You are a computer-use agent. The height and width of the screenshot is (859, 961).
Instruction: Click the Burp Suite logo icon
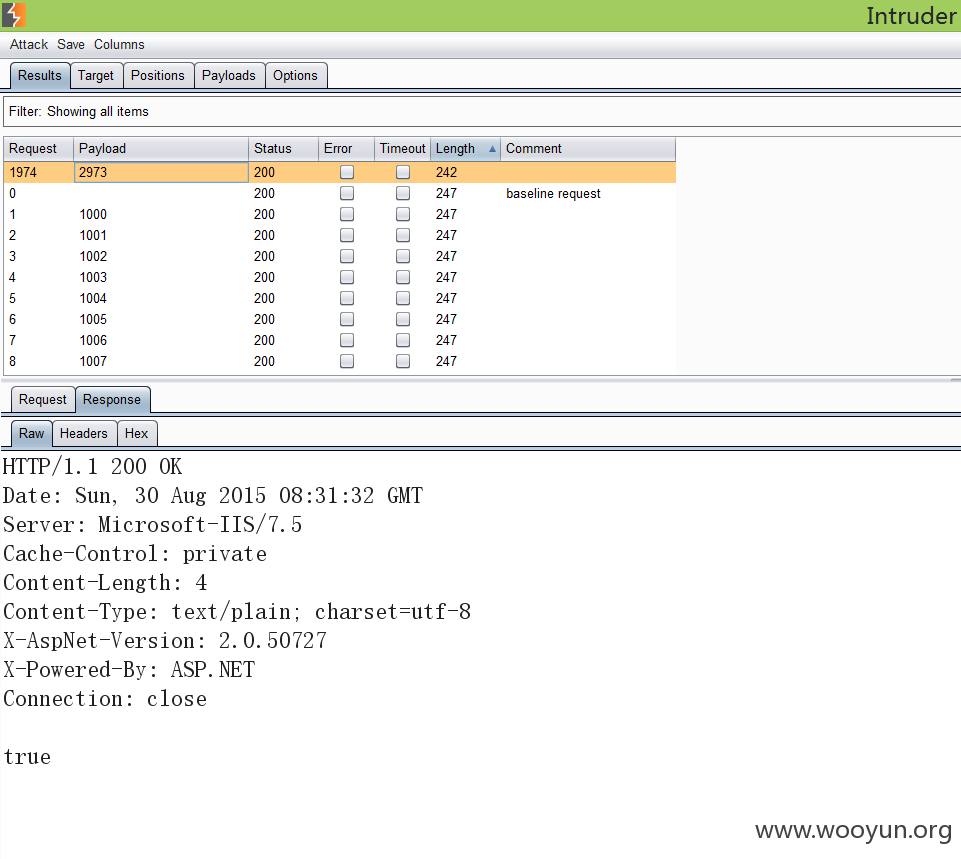[13, 15]
